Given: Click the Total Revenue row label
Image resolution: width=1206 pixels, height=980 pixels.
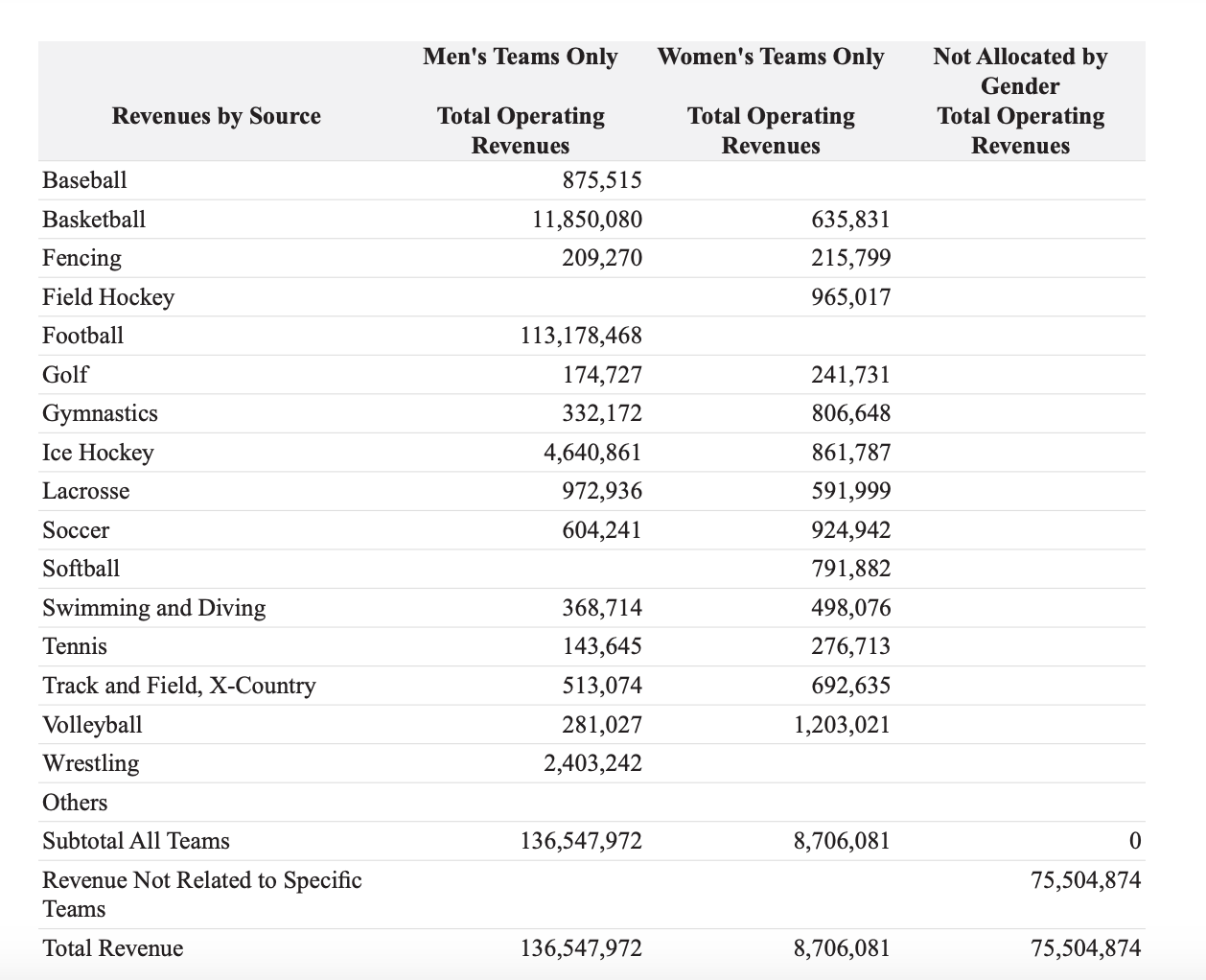Looking at the screenshot, I should pyautogui.click(x=112, y=948).
